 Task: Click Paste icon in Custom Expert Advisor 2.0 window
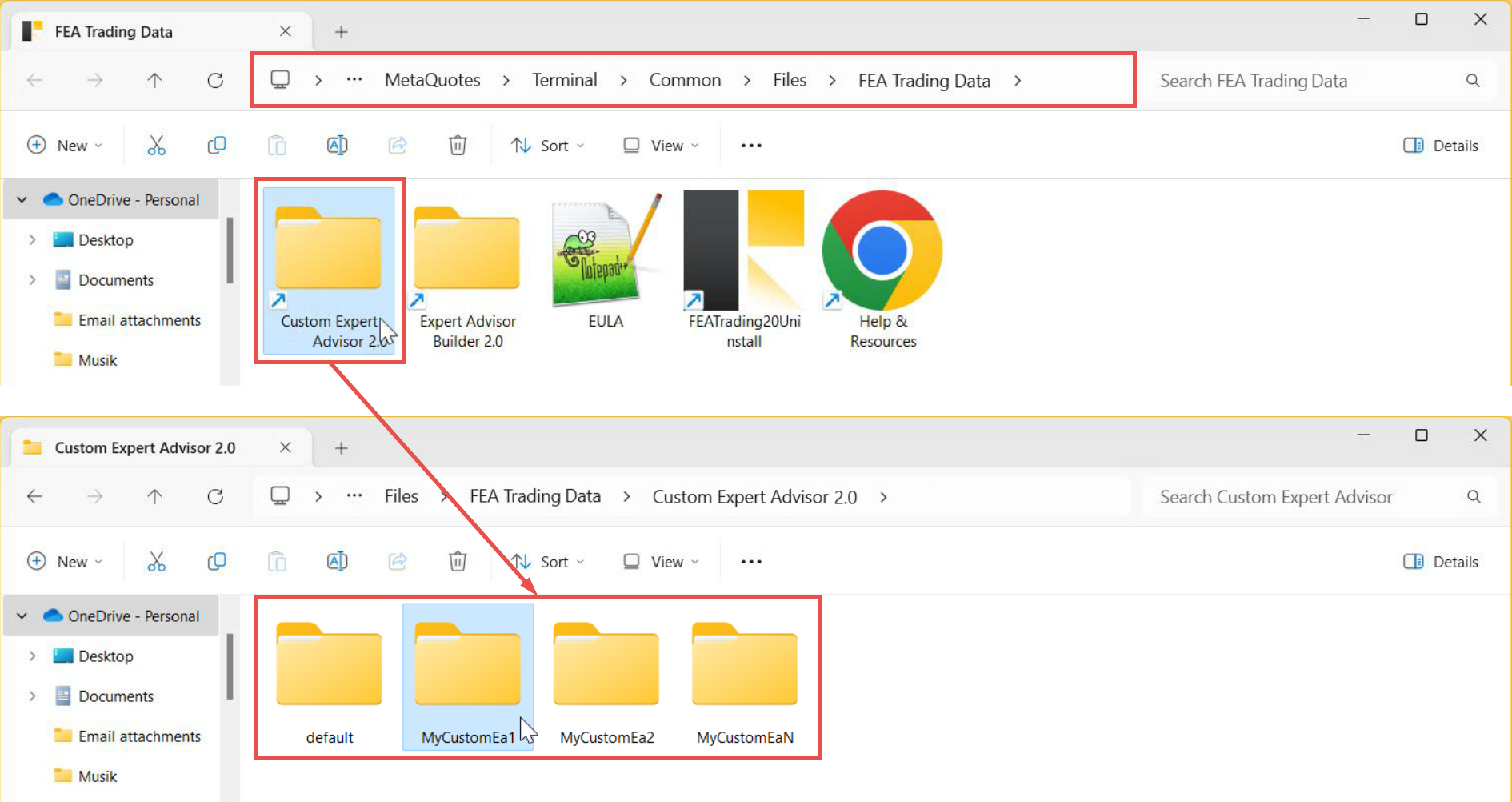277,562
